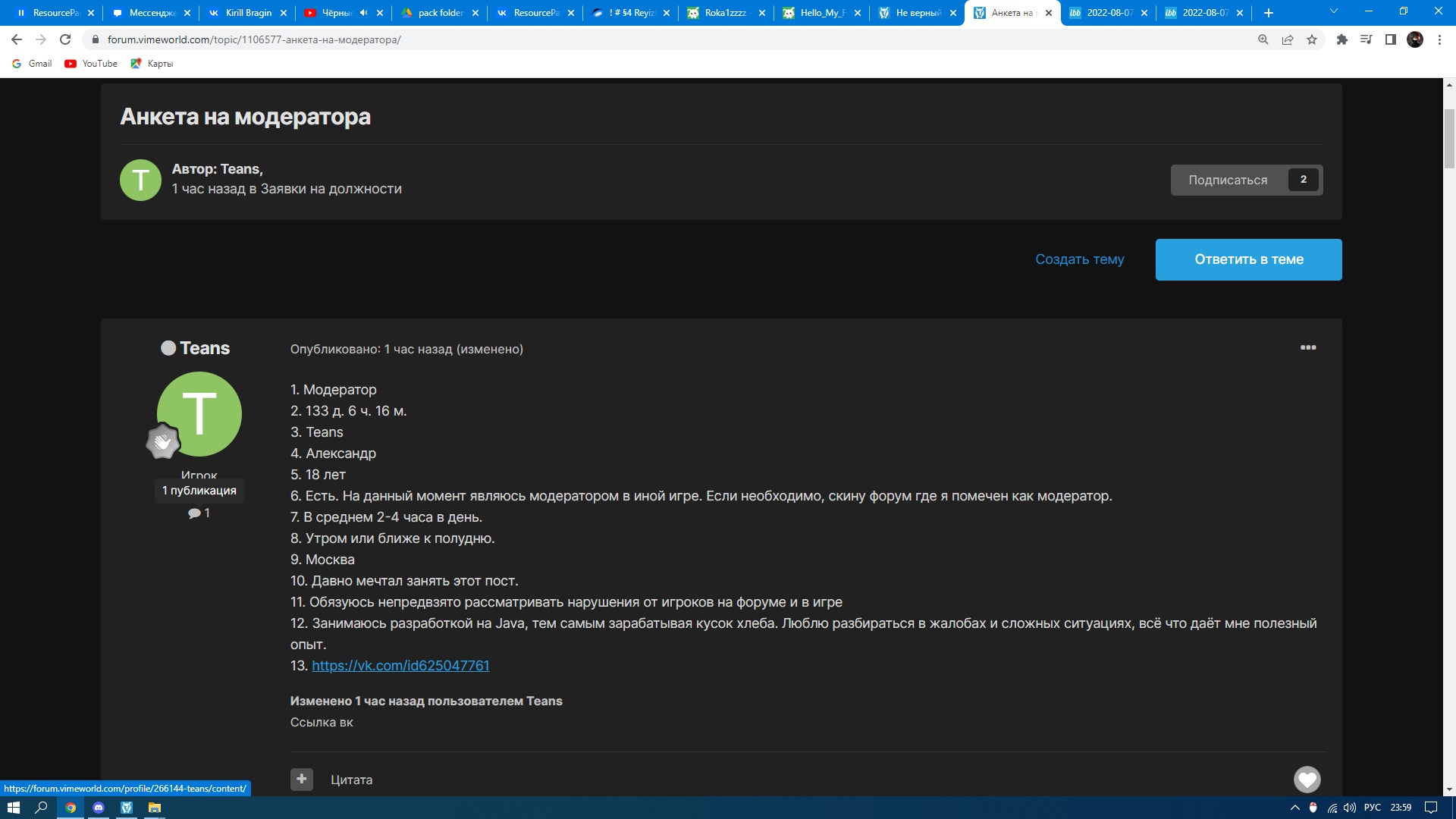Reload the page

coord(65,39)
